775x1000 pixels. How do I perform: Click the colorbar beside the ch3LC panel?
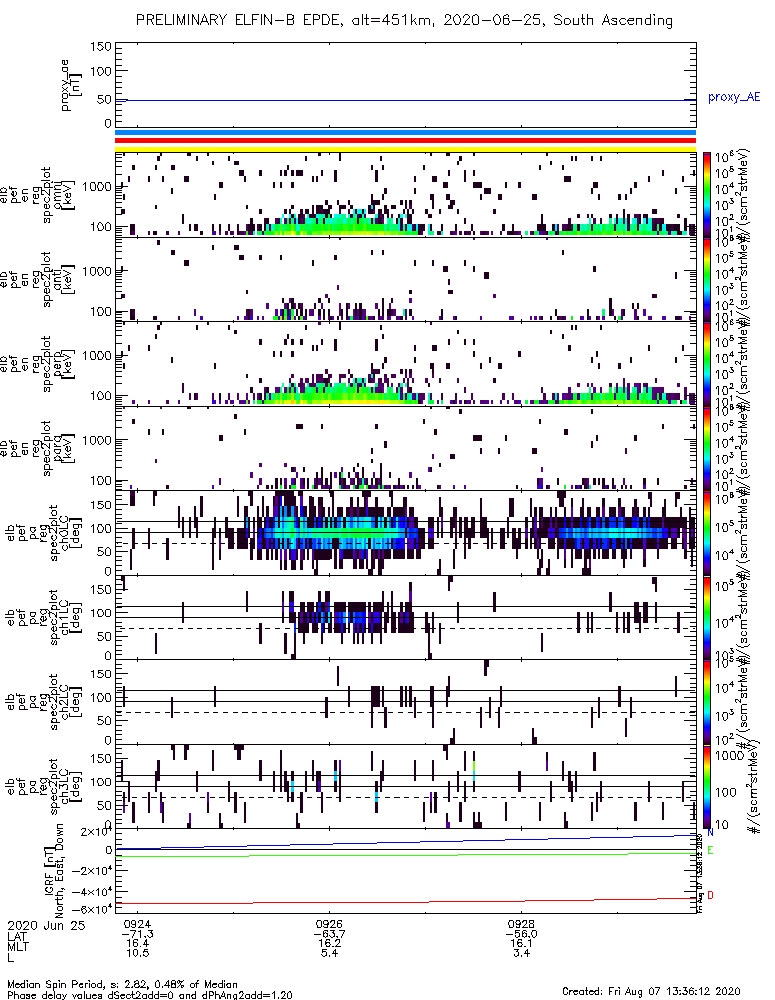pos(706,786)
